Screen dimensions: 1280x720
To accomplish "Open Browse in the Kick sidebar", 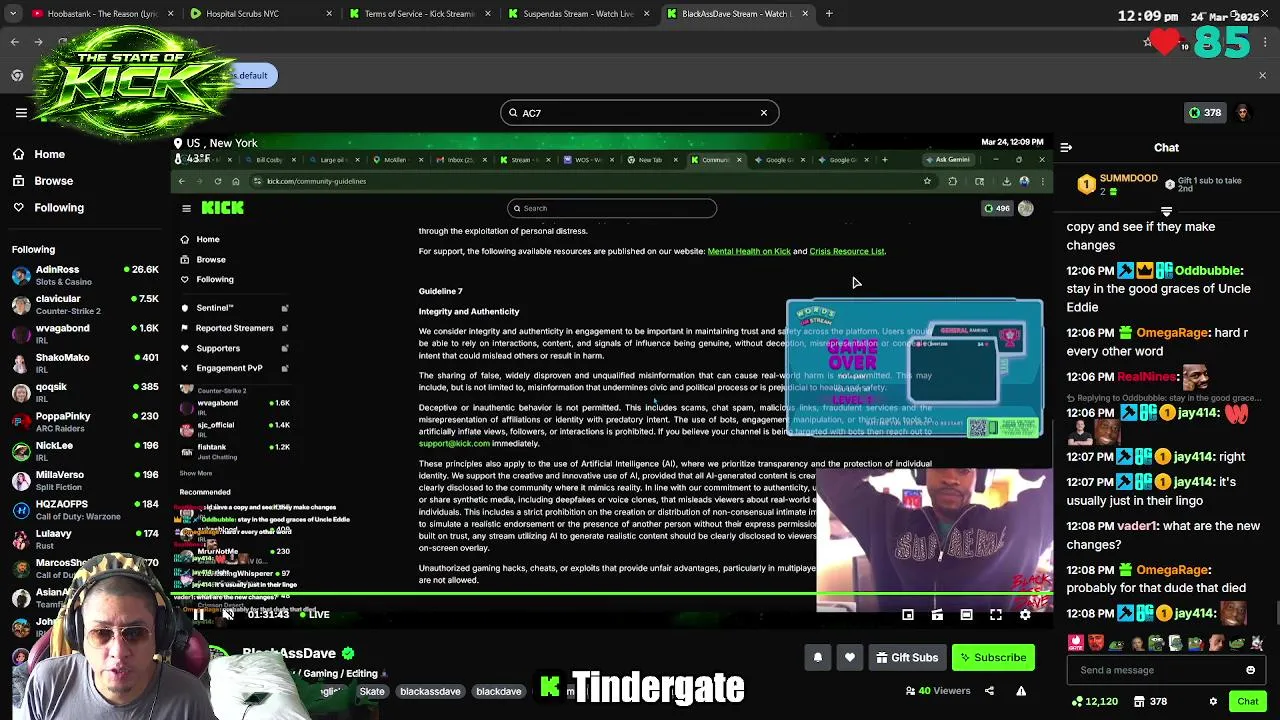I will [53, 181].
